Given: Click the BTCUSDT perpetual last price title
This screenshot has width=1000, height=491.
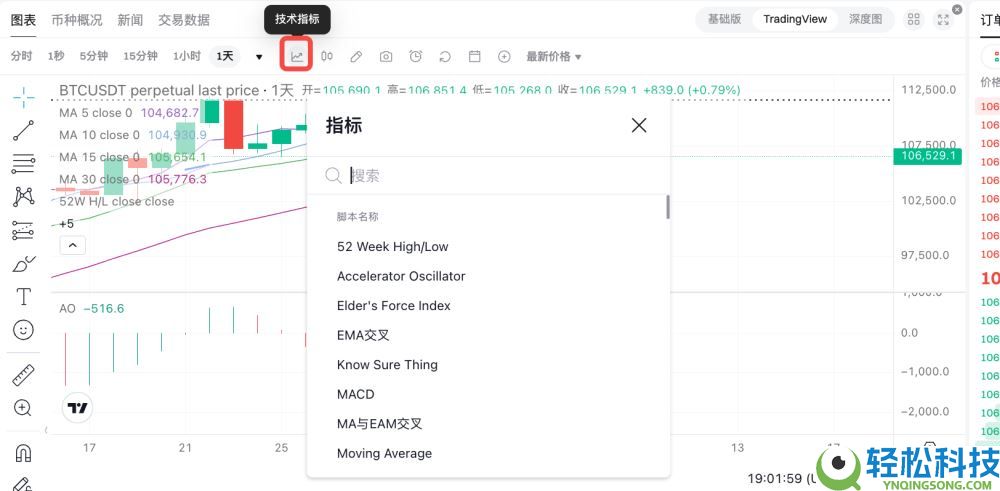Looking at the screenshot, I should [x=159, y=91].
